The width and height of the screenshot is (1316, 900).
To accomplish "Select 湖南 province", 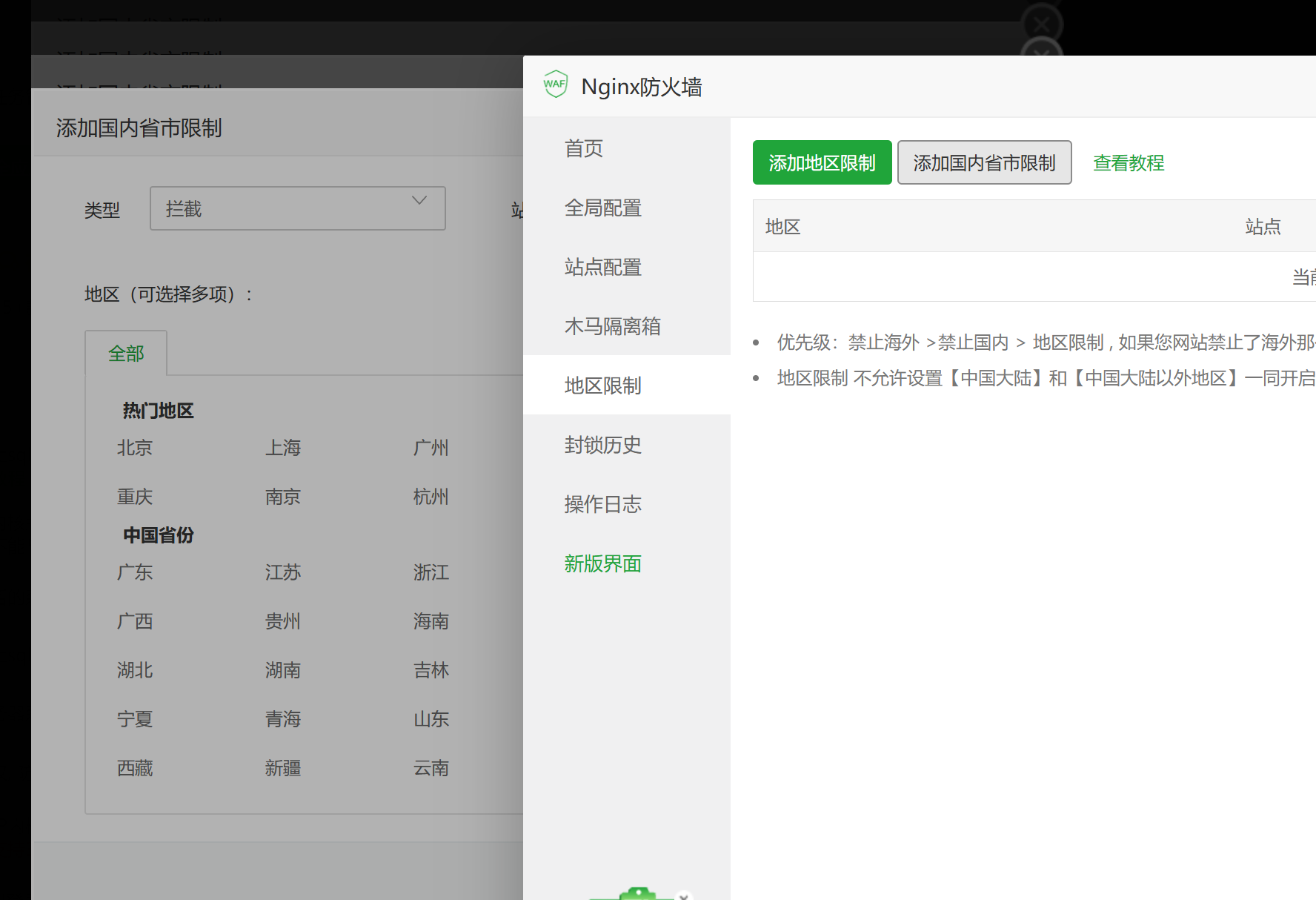I will (x=283, y=670).
